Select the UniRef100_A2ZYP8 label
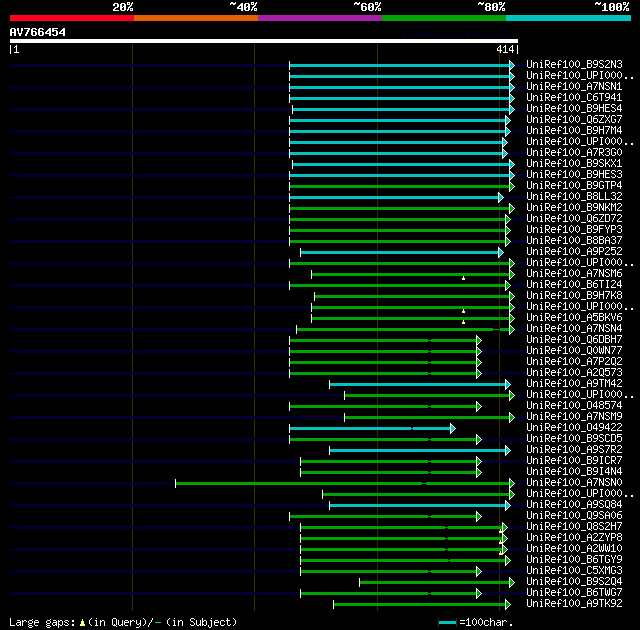This screenshot has height=630, width=640. pyautogui.click(x=574, y=538)
